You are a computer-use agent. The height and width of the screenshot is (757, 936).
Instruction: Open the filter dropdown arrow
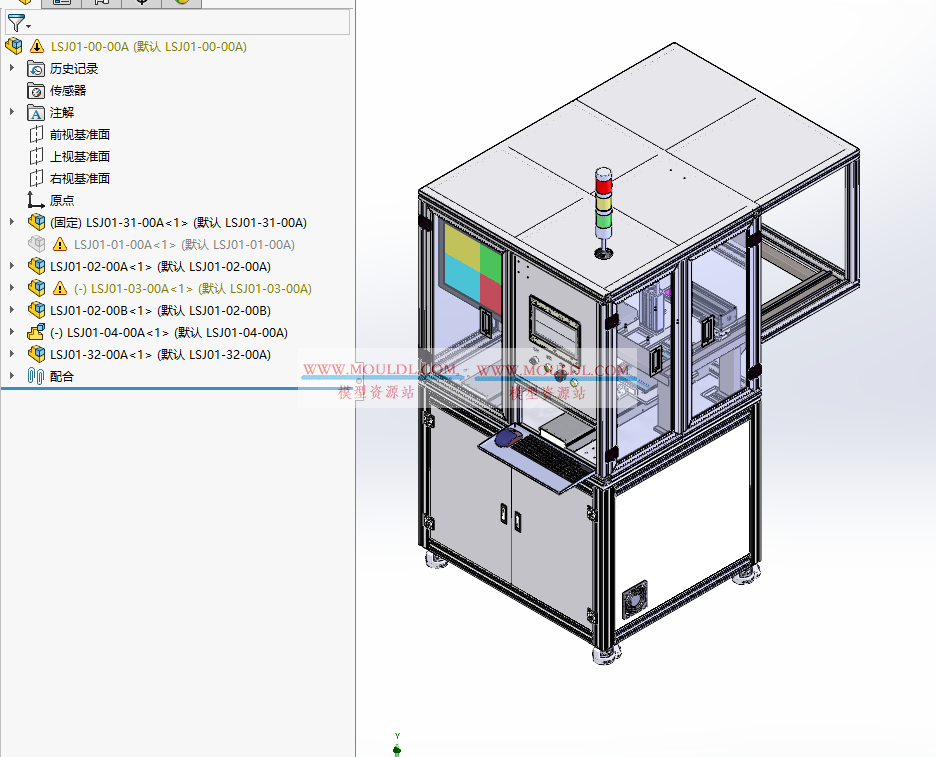click(27, 25)
